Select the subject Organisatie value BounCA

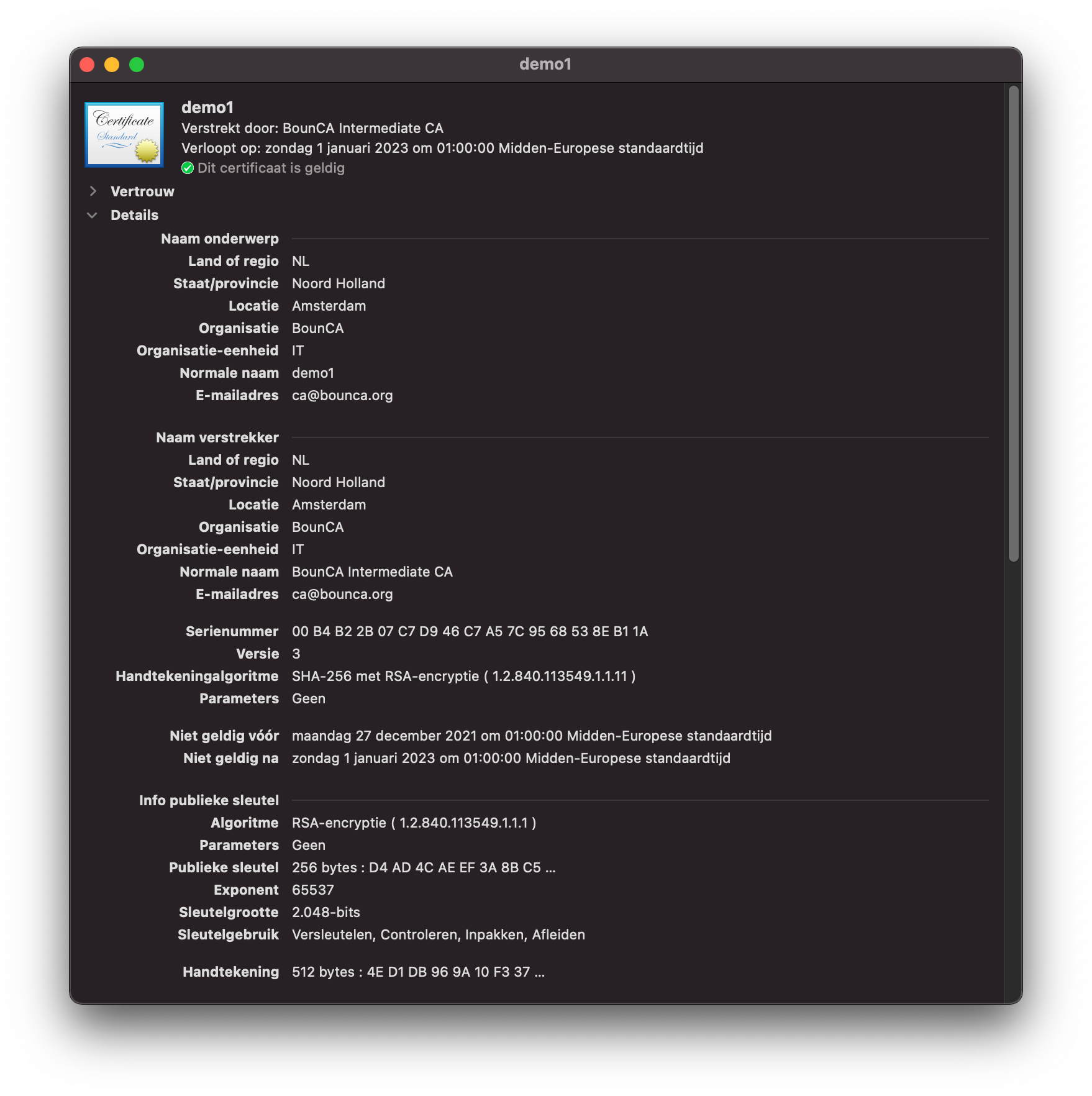pyautogui.click(x=318, y=329)
